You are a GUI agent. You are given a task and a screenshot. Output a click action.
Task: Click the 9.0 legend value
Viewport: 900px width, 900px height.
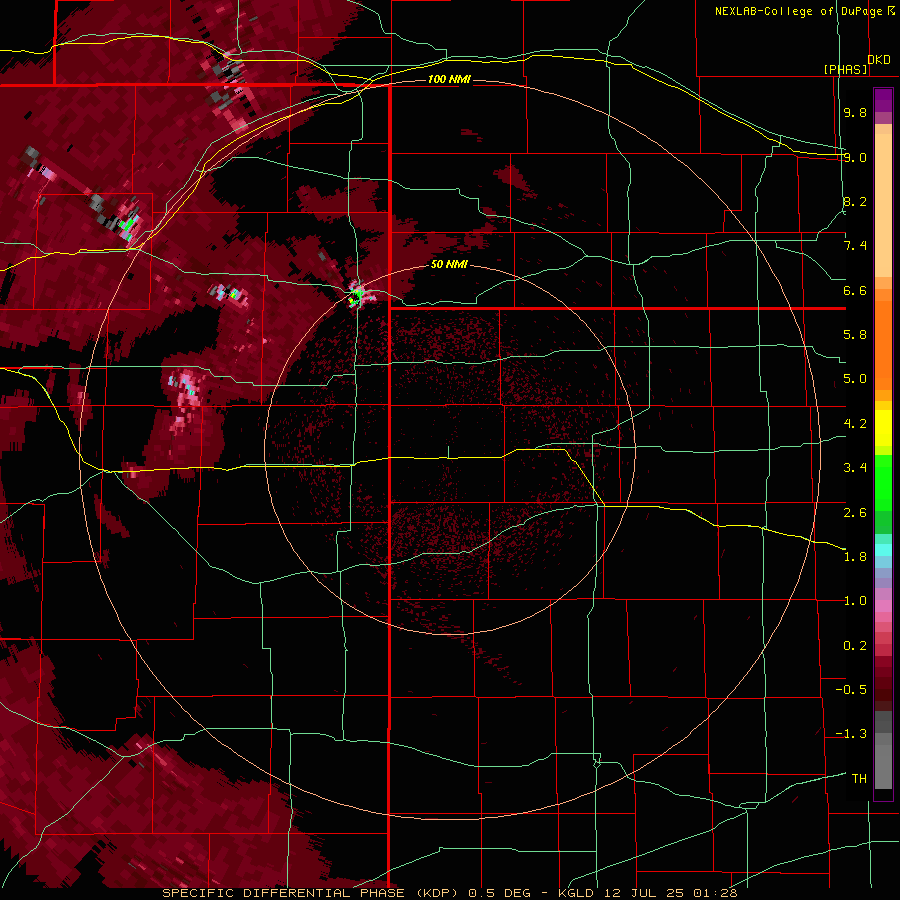(855, 157)
